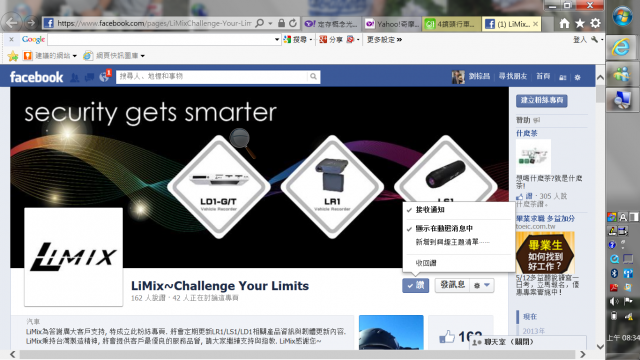Click the QuickTime tray icon

(x=614, y=259)
